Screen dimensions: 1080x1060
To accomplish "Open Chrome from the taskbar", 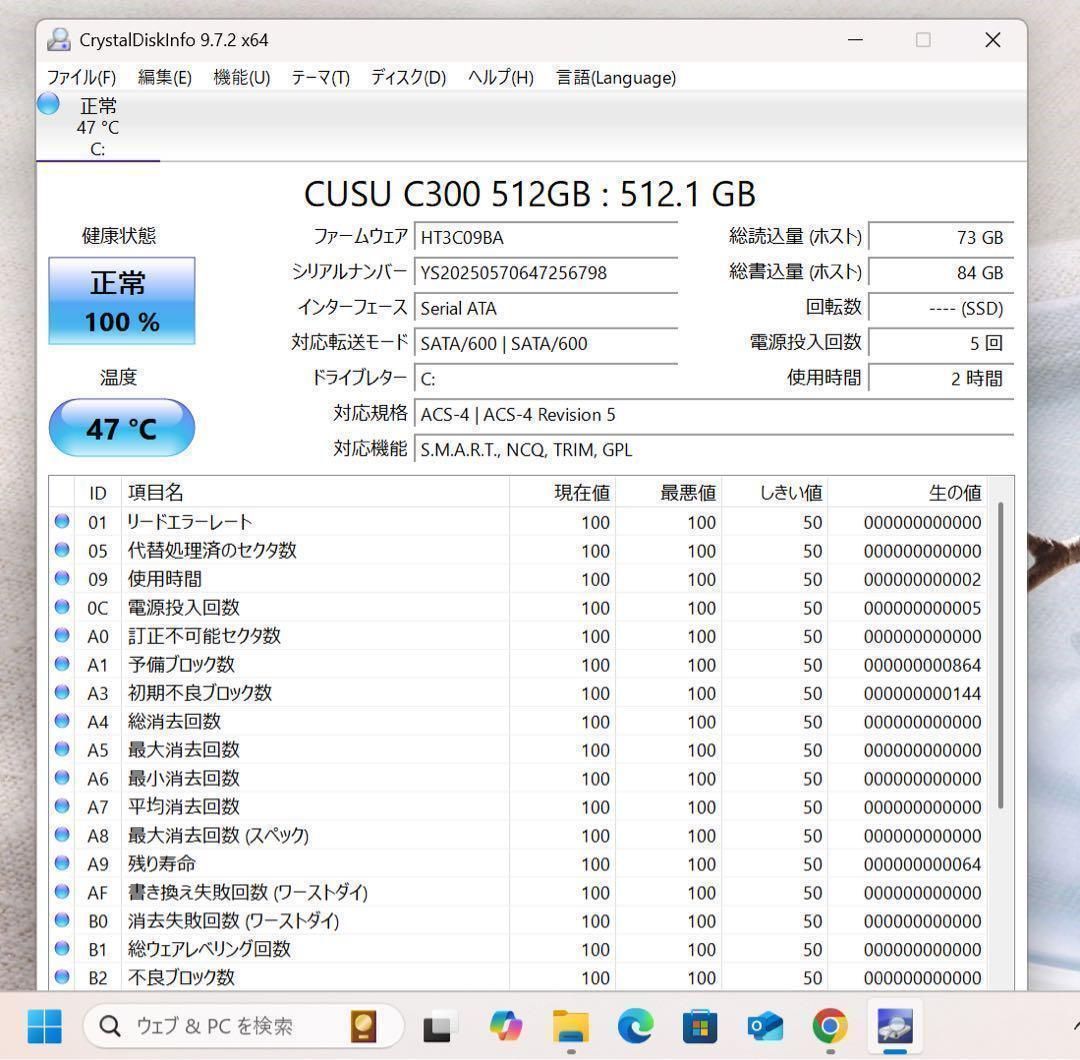I will (x=830, y=1026).
